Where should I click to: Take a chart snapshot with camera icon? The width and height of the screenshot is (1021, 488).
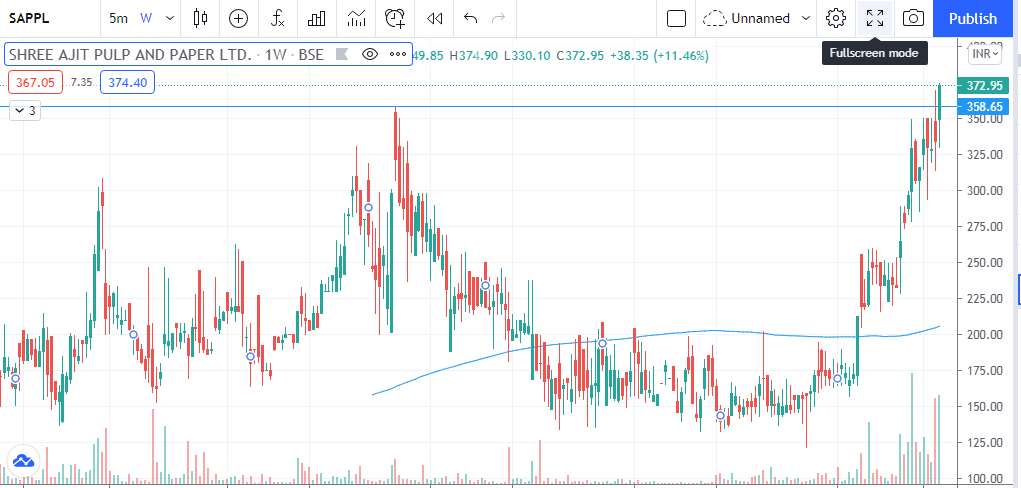[914, 18]
